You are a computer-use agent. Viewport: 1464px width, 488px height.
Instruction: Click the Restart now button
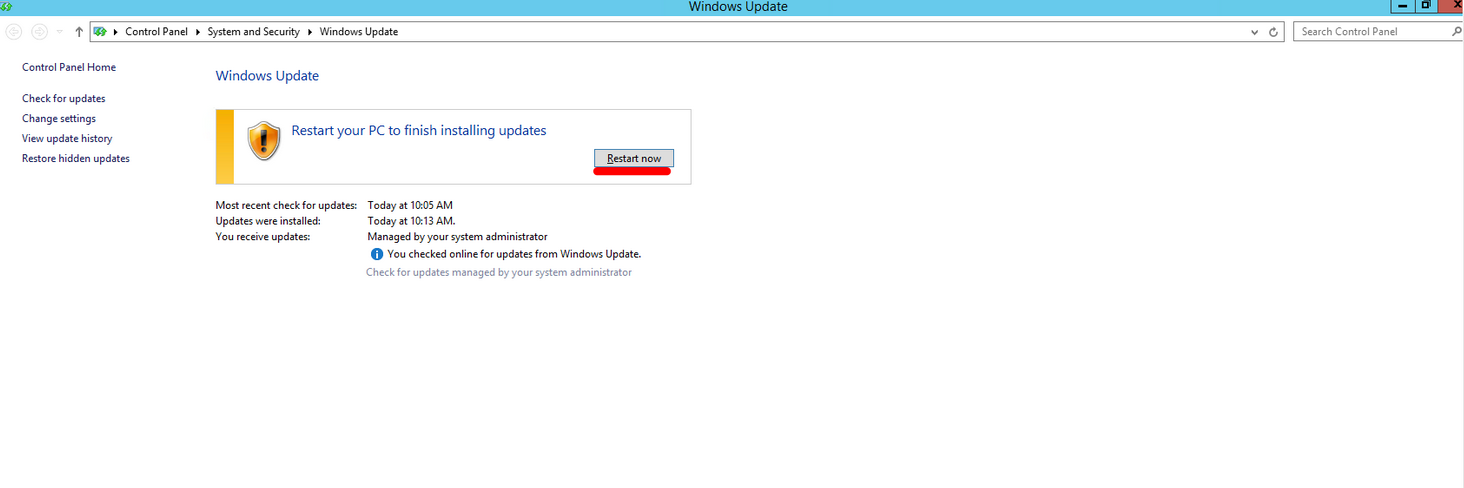tap(634, 158)
